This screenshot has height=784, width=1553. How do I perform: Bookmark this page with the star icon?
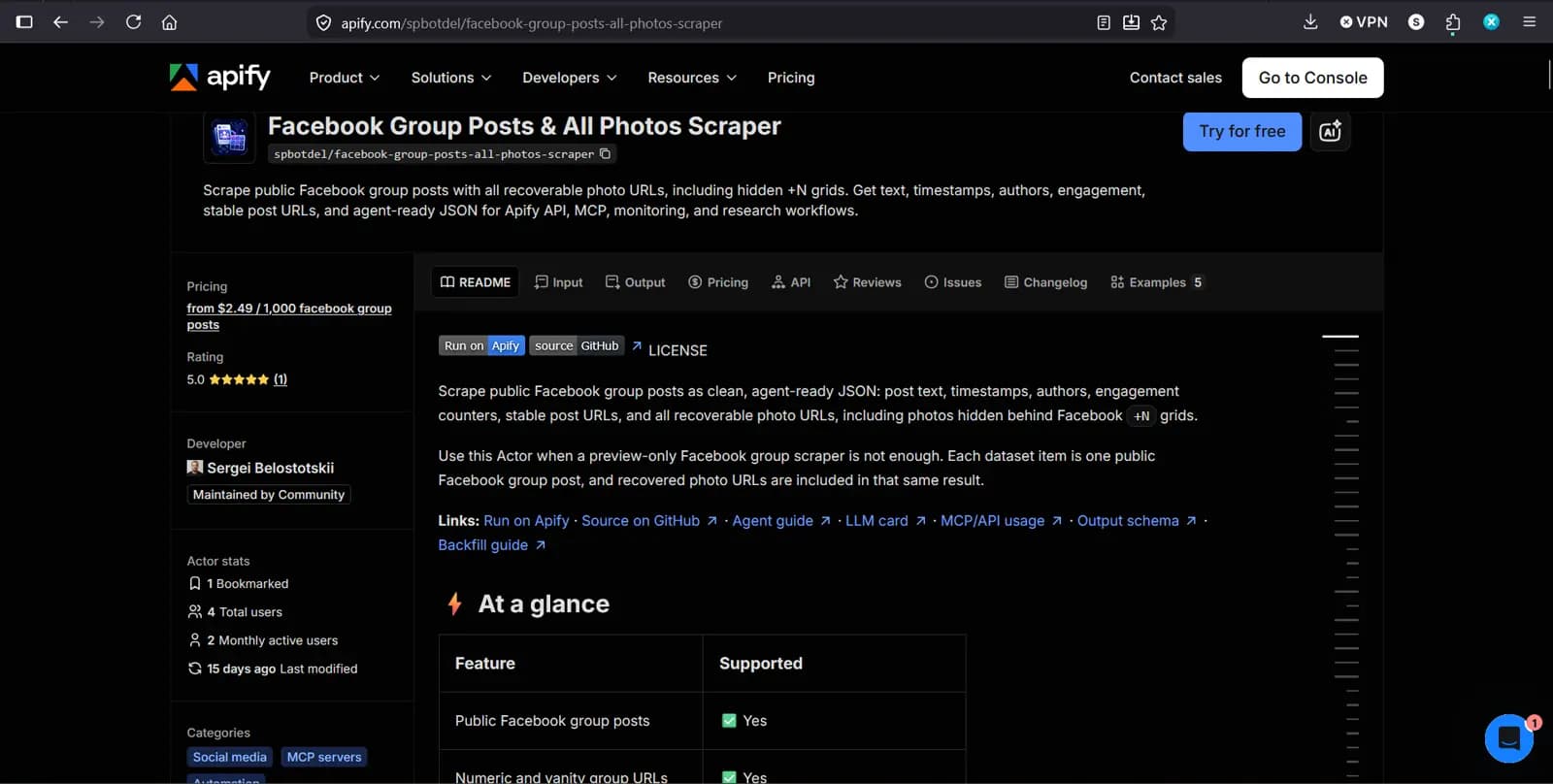1159,22
